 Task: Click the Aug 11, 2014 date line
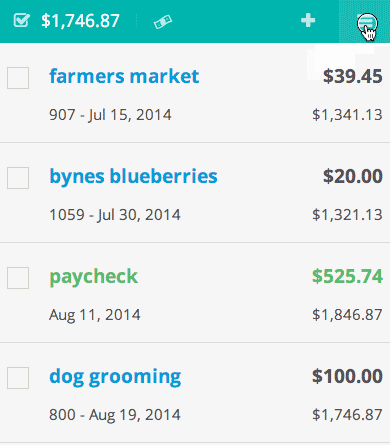click(95, 315)
